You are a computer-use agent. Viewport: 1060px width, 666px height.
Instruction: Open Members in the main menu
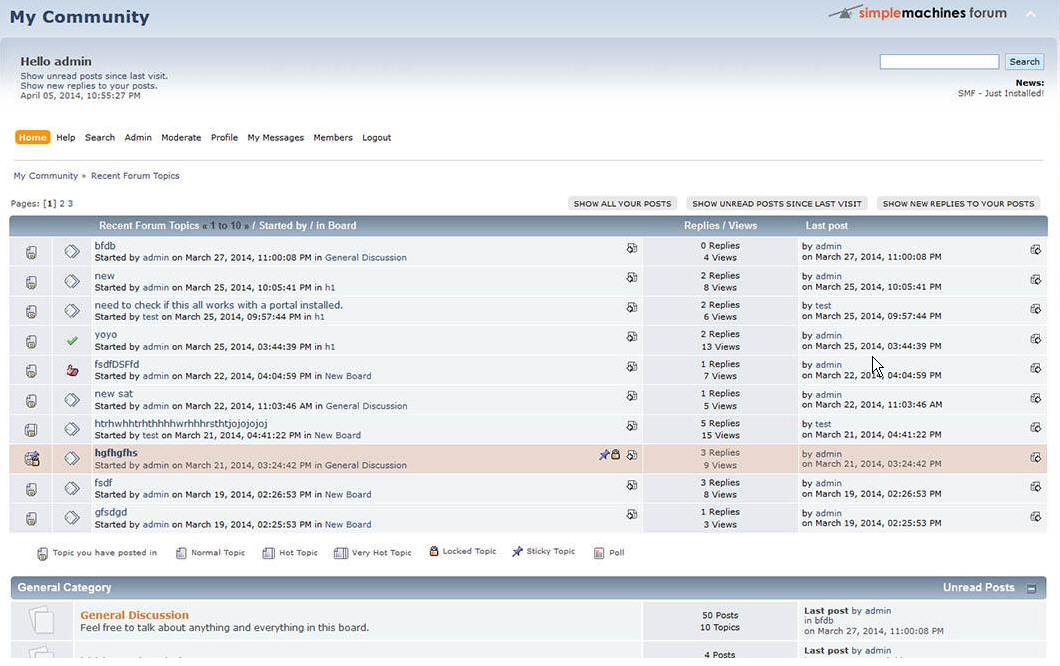333,137
